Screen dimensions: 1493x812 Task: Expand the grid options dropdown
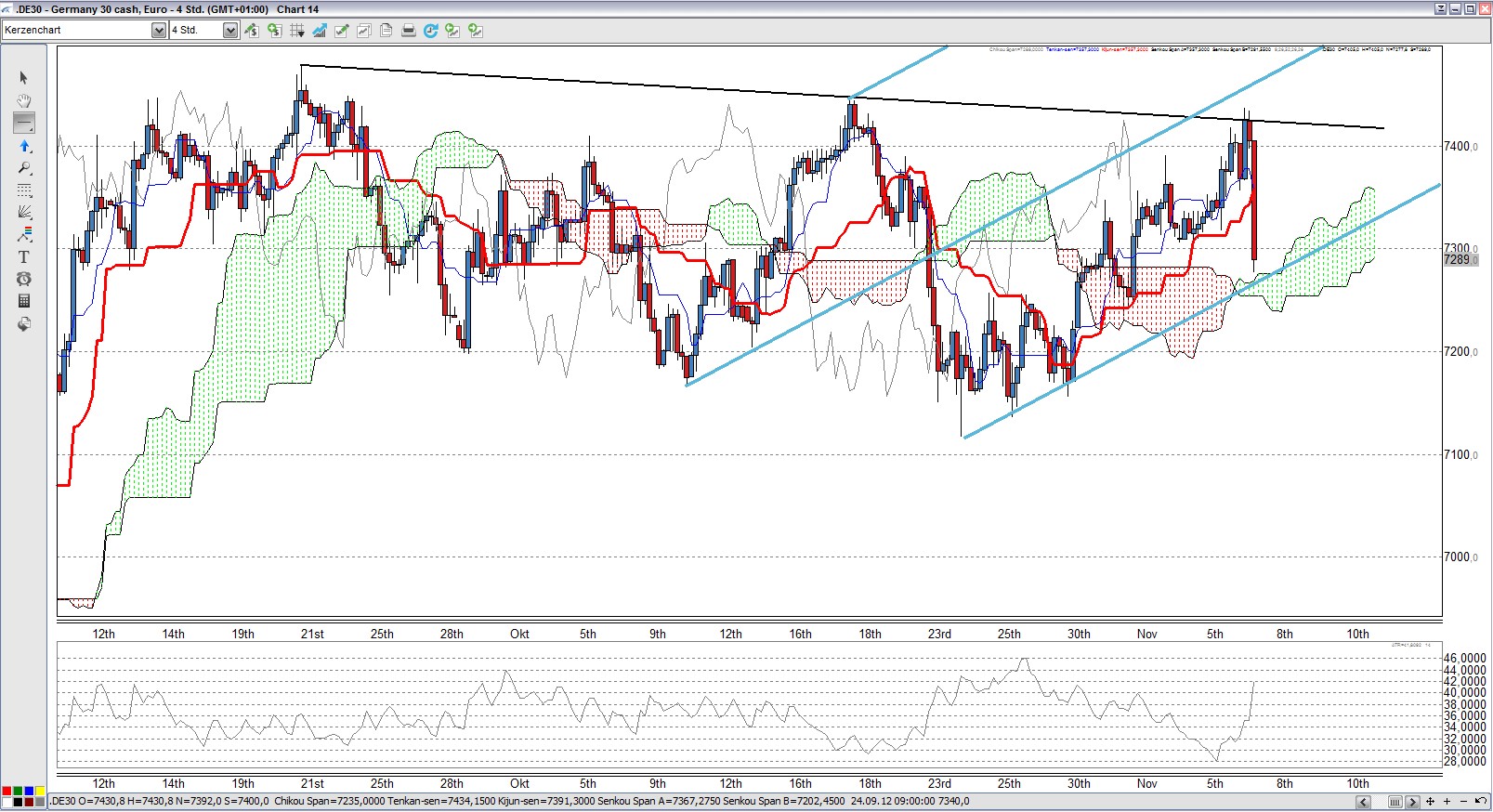coord(297,31)
